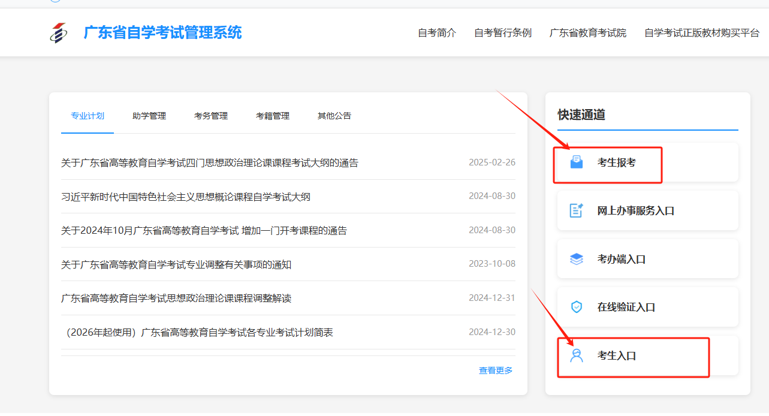Image resolution: width=769 pixels, height=416 pixels.
Task: Click the 考生报考 envelope icon
Action: click(x=577, y=162)
